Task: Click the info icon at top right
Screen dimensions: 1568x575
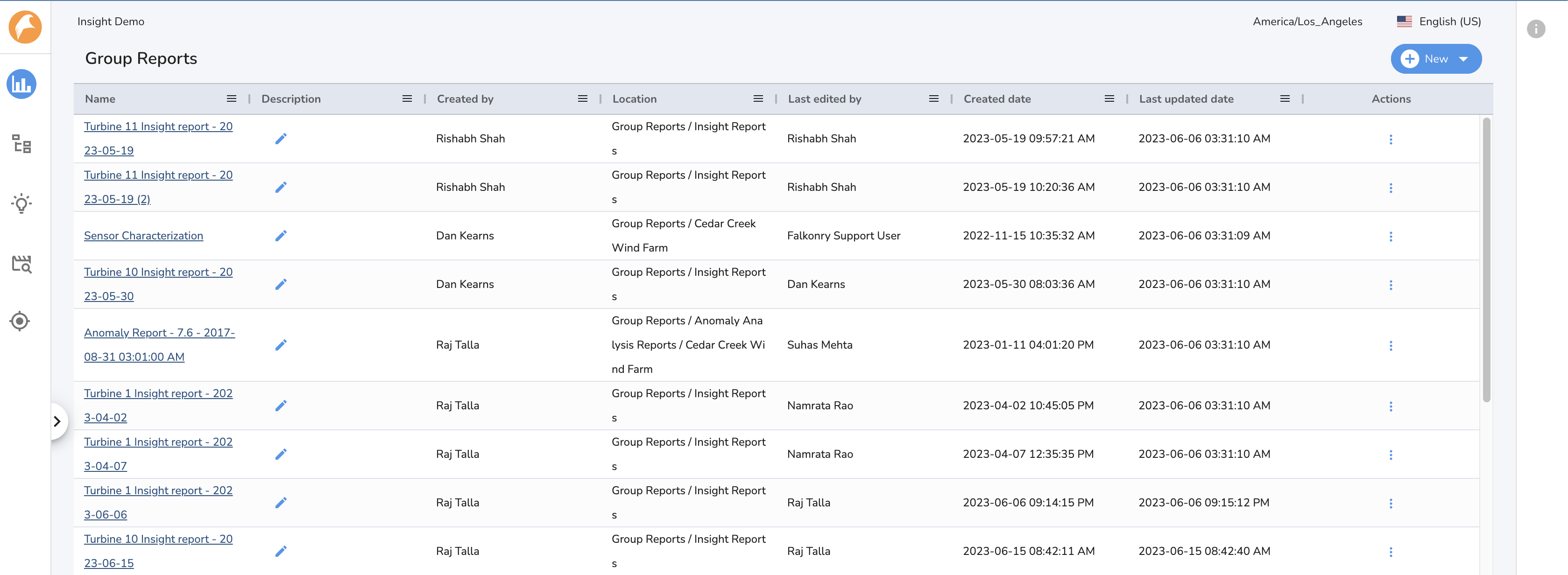Action: [x=1536, y=28]
